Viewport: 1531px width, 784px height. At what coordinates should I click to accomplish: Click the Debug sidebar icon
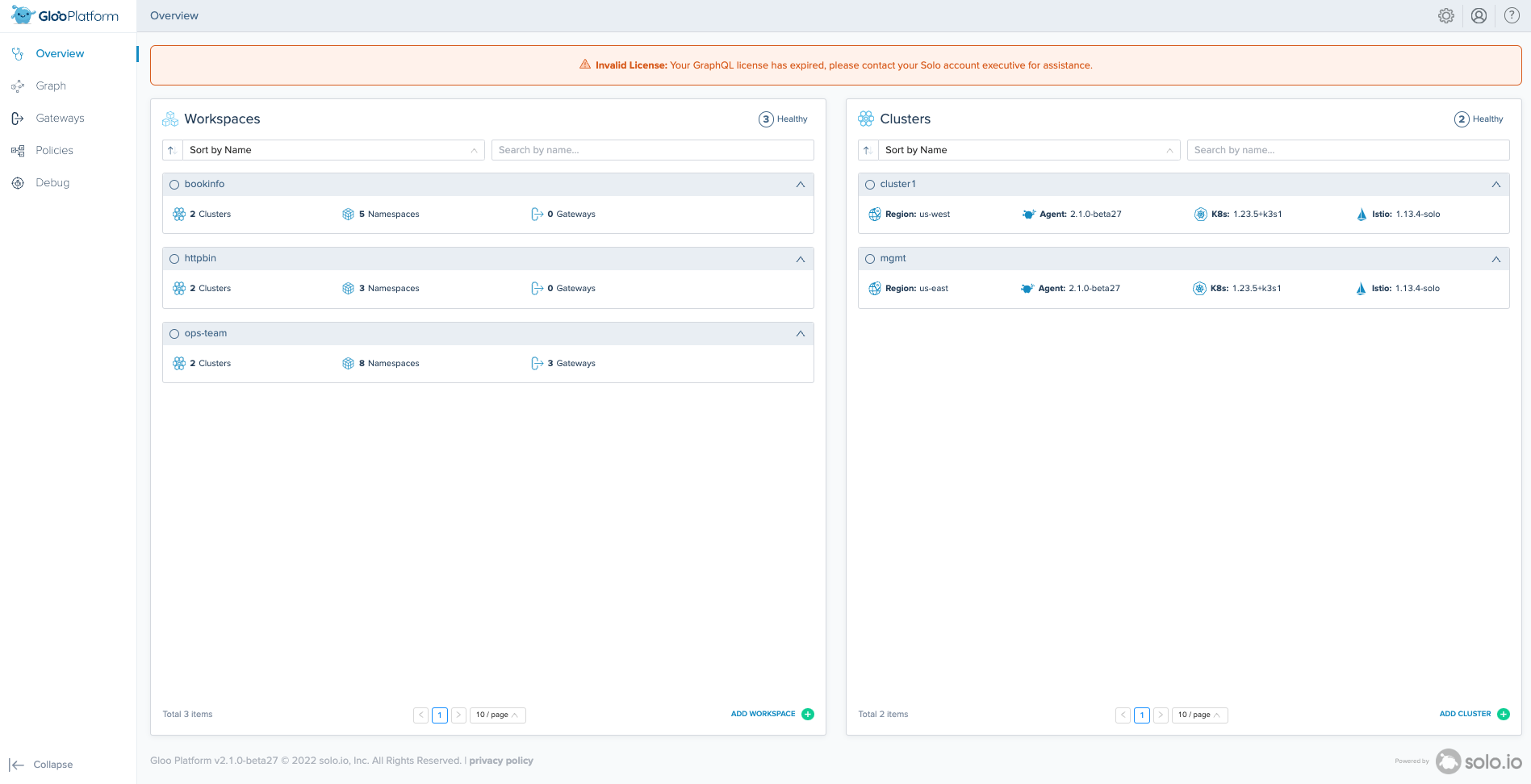(x=18, y=183)
